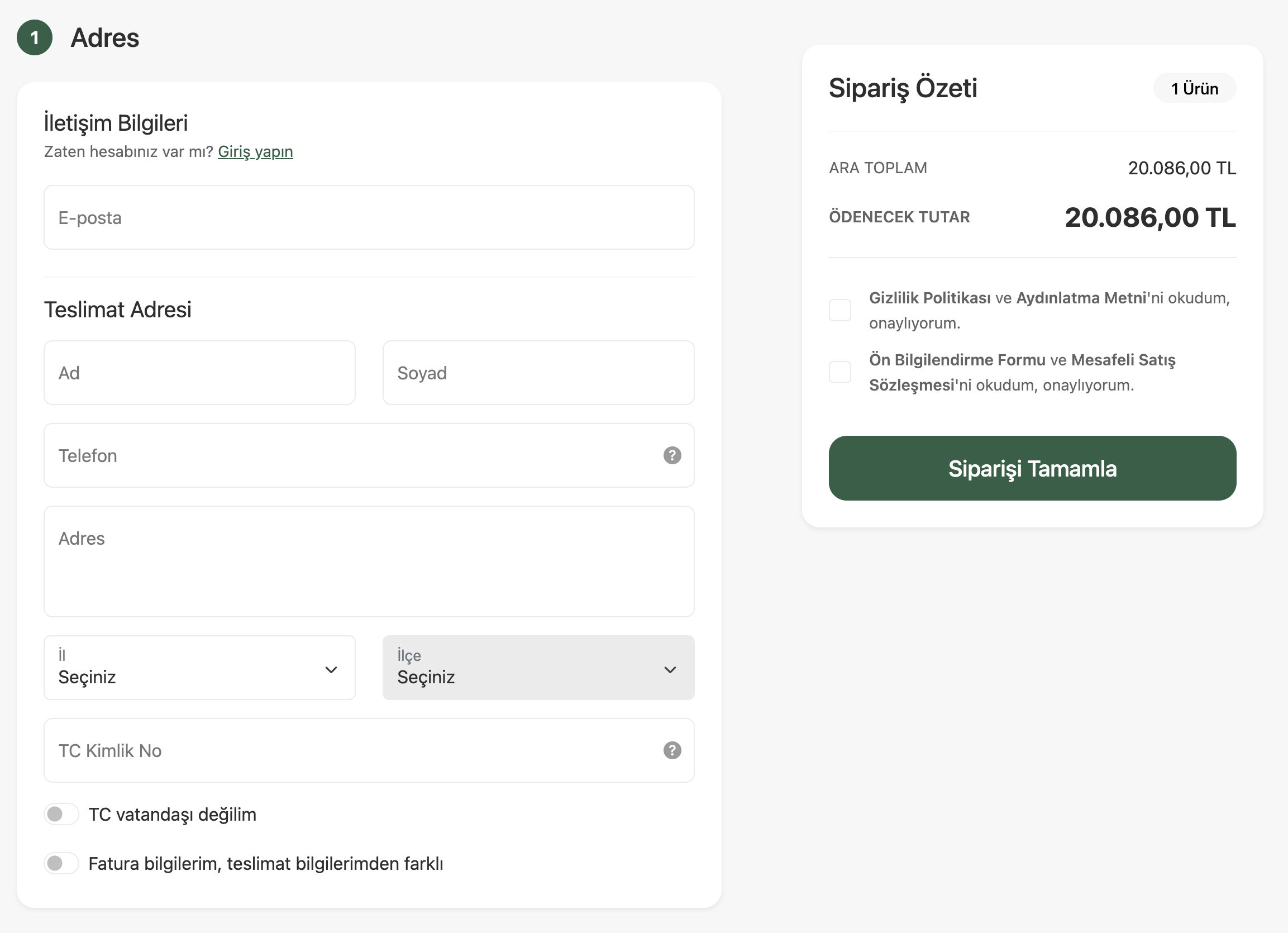Focus the E-posta input field
Image resolution: width=1288 pixels, height=933 pixels.
coord(369,217)
